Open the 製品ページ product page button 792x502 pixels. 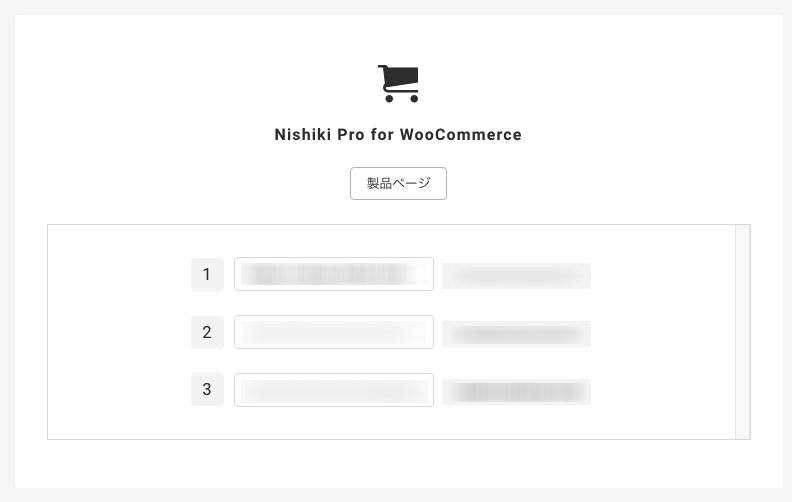[x=398, y=183]
